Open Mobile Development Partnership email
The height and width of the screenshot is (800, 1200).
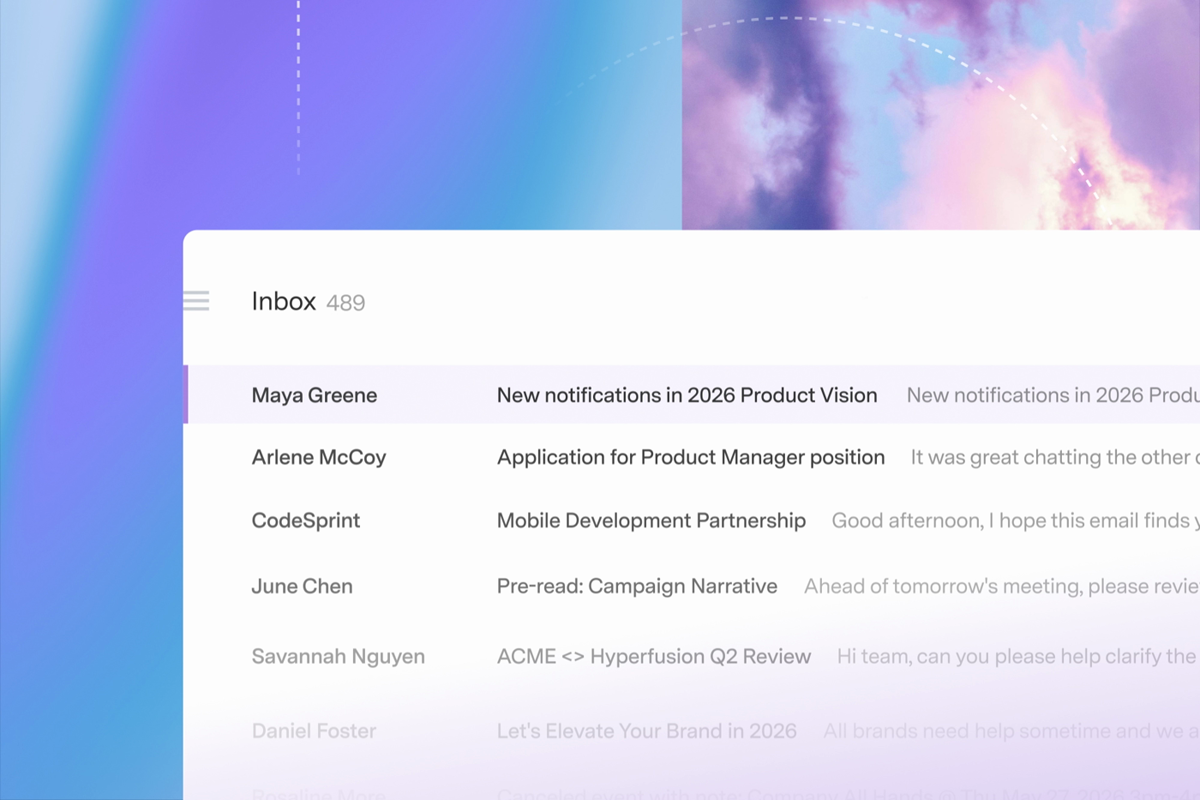click(651, 520)
